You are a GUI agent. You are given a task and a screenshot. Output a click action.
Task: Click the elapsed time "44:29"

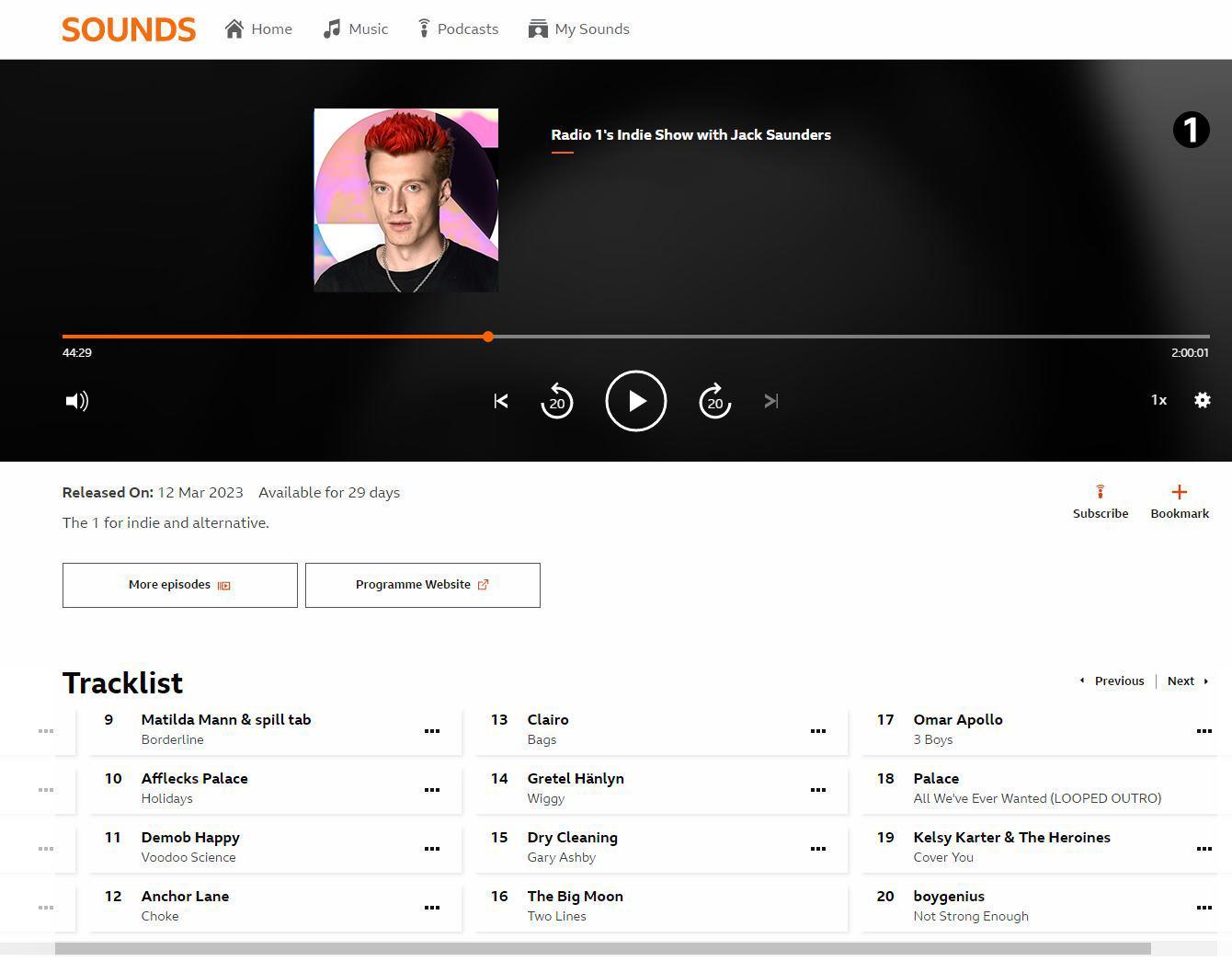77,353
